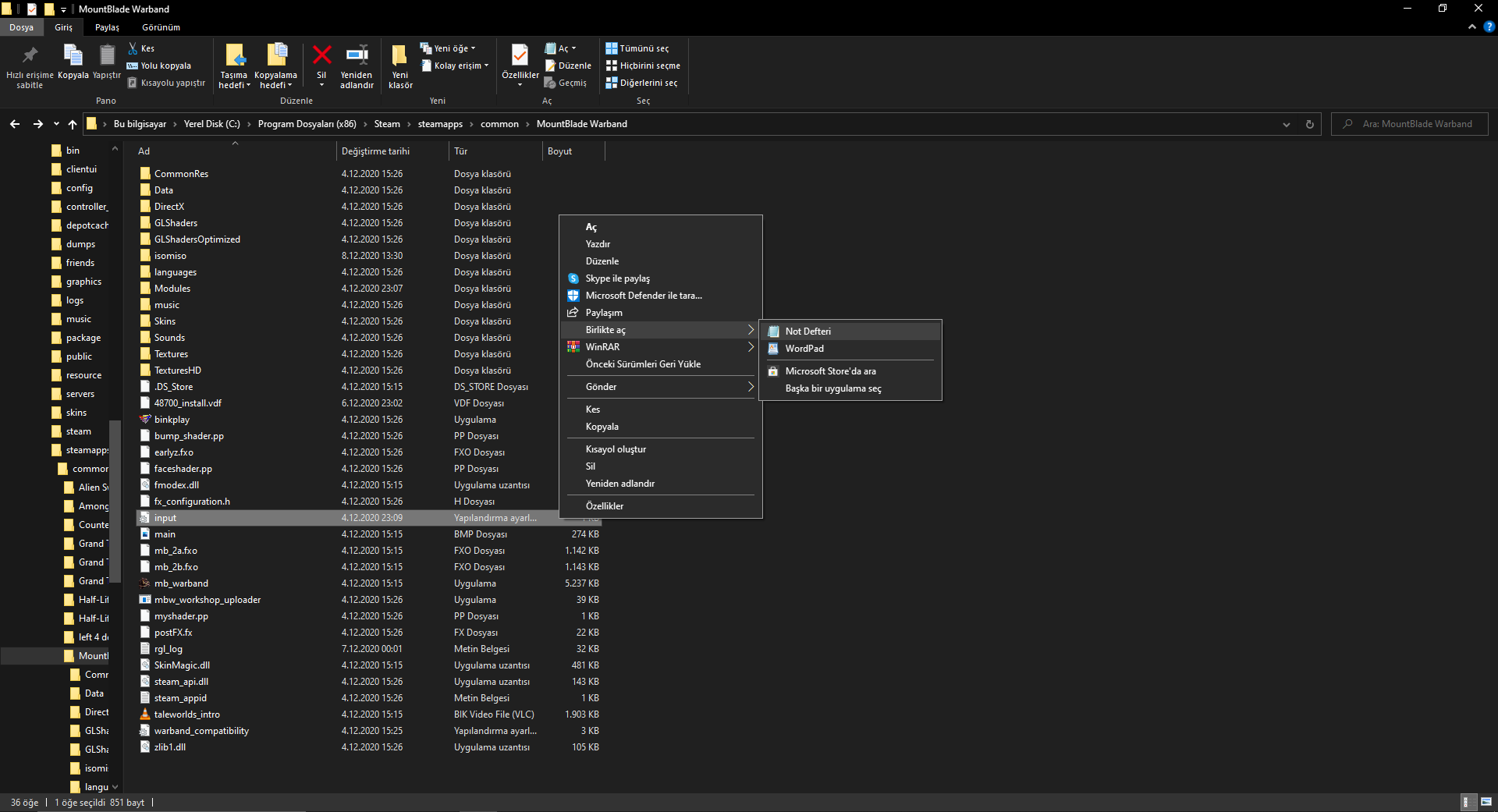
Task: Click Geçmiş in the ribbon
Action: 566,83
